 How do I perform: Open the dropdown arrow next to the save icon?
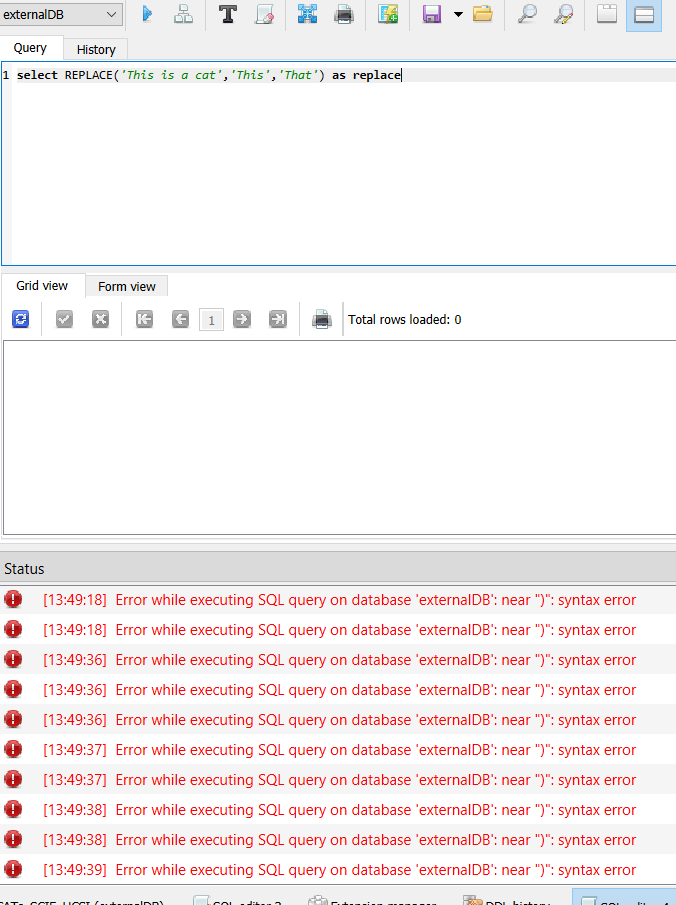coord(458,14)
